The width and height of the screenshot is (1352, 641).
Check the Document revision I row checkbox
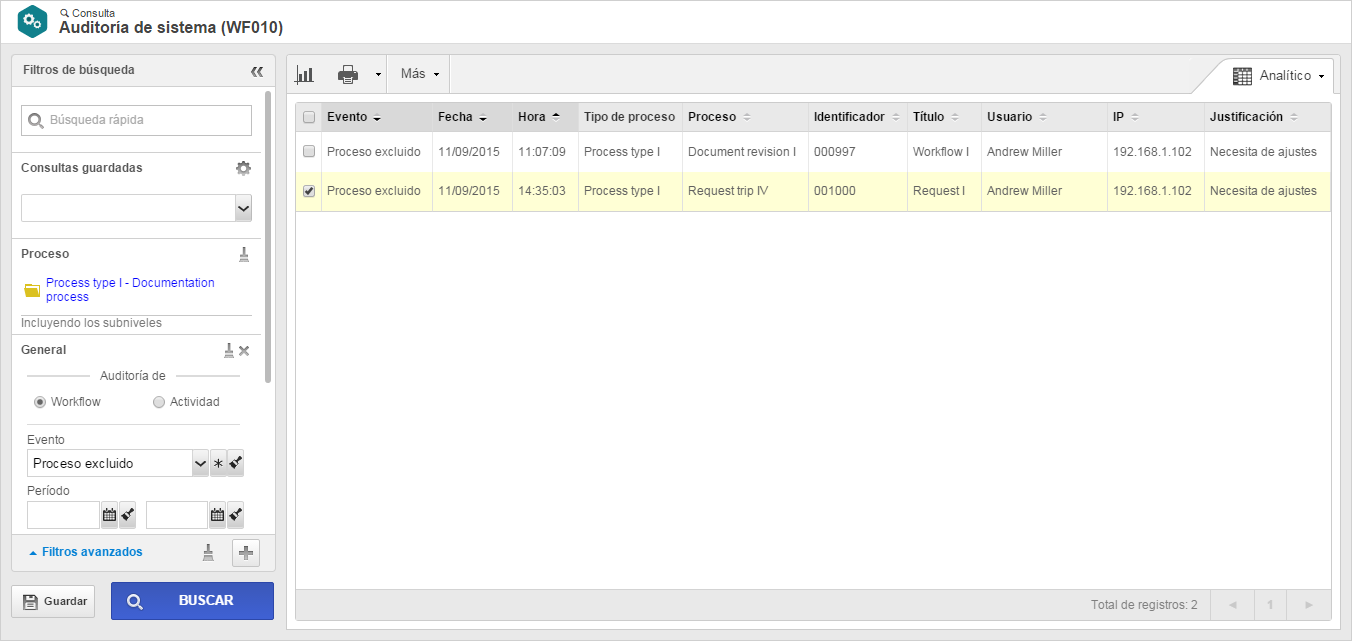pyautogui.click(x=309, y=152)
